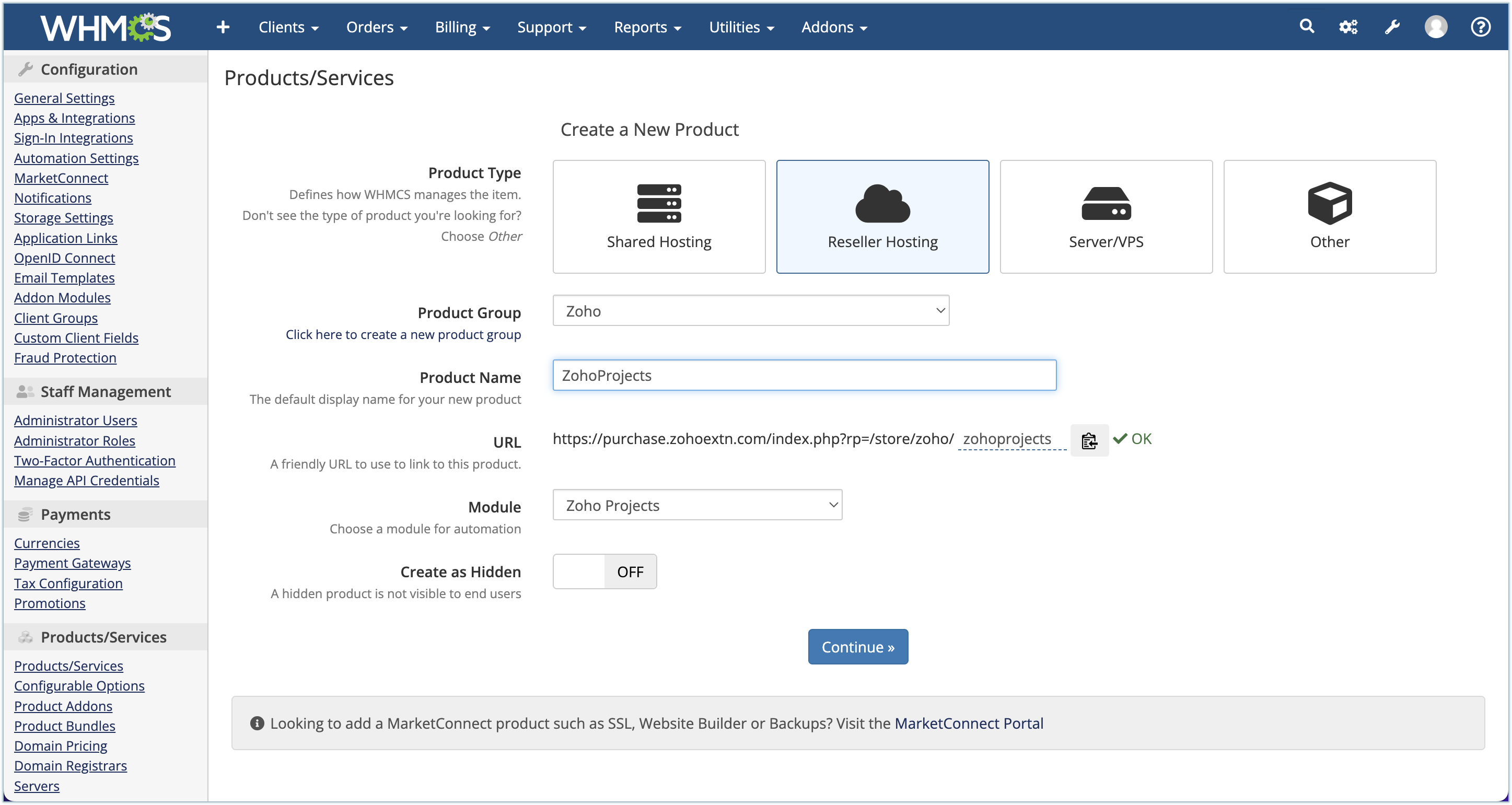Viewport: 1512px width, 805px height.
Task: Select Shared Hosting product type
Action: [x=659, y=216]
